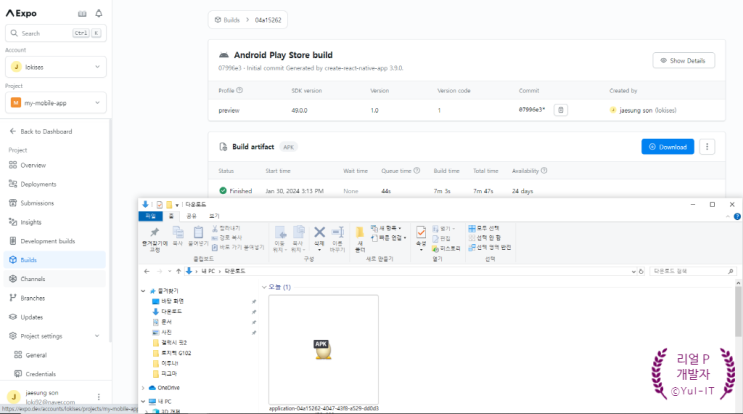Open General project settings
The height and width of the screenshot is (414, 743).
click(31, 355)
